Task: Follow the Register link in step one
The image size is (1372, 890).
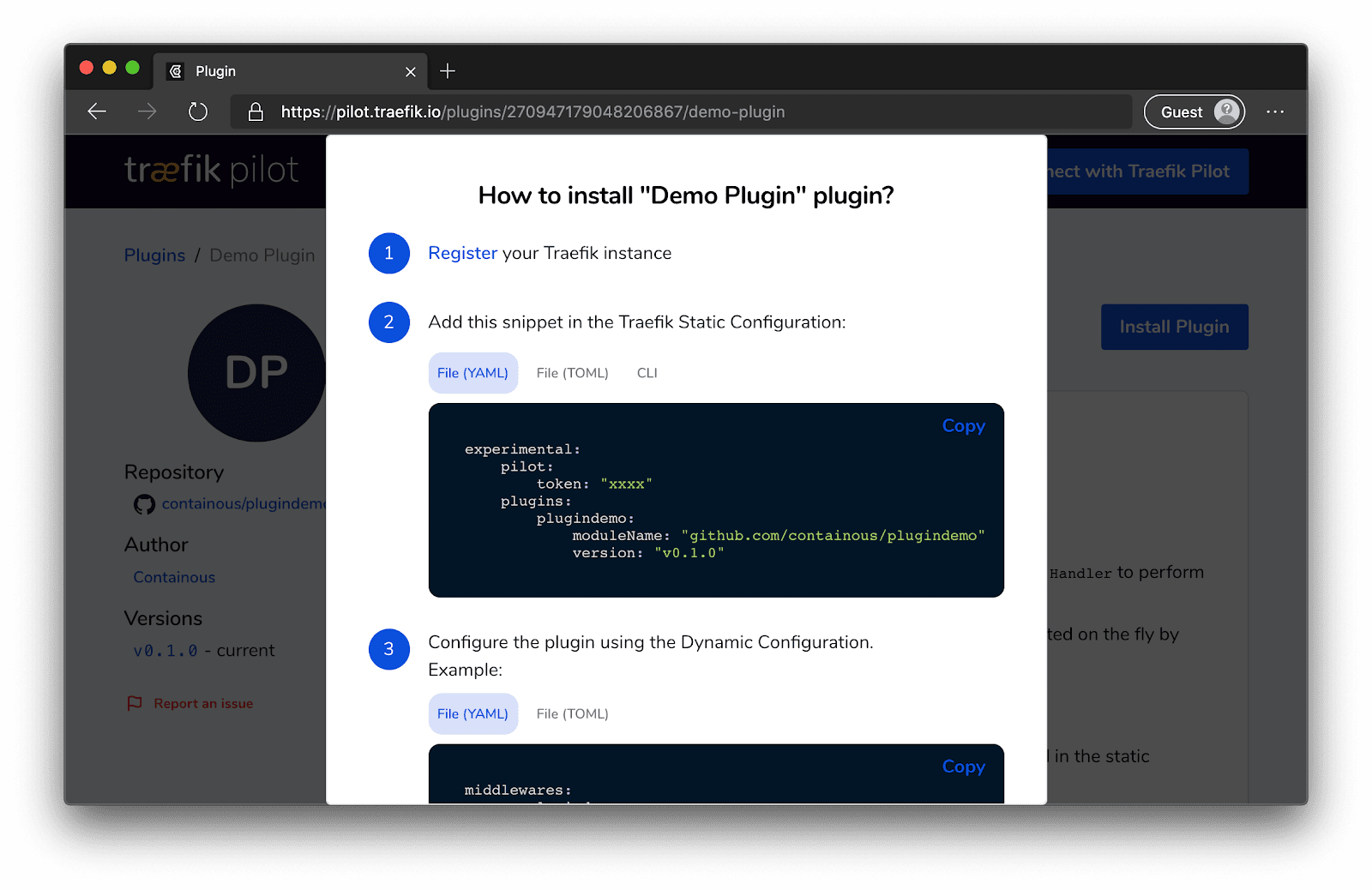Action: pos(462,253)
